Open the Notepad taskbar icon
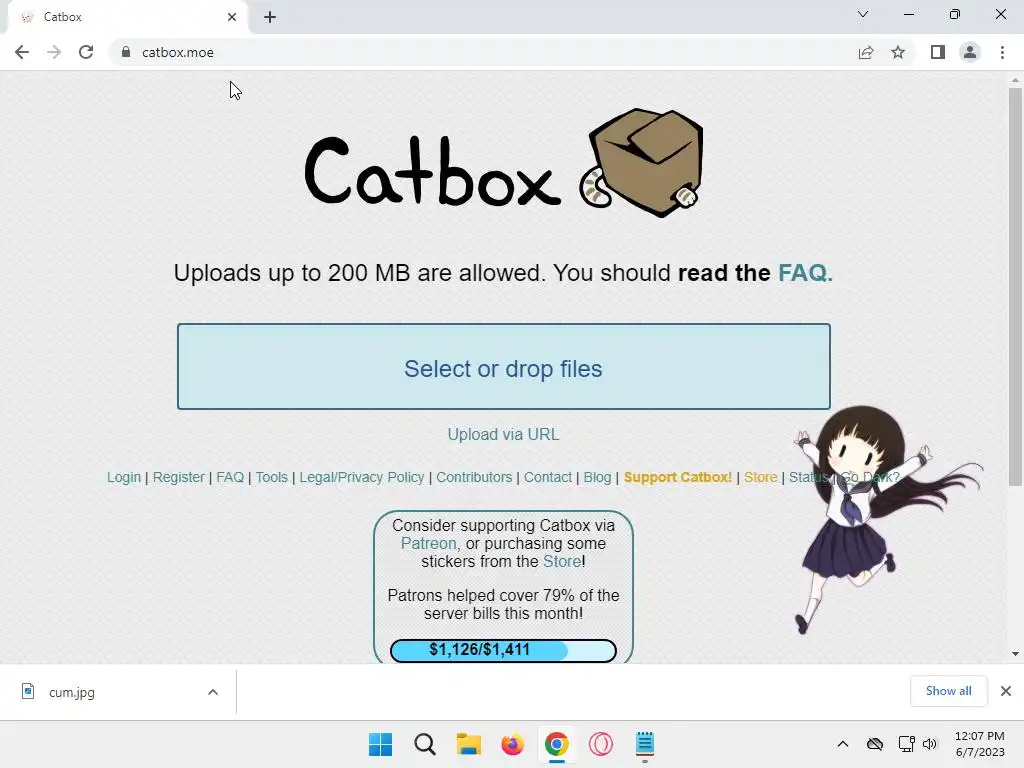Viewport: 1024px width, 768px height. pyautogui.click(x=645, y=744)
